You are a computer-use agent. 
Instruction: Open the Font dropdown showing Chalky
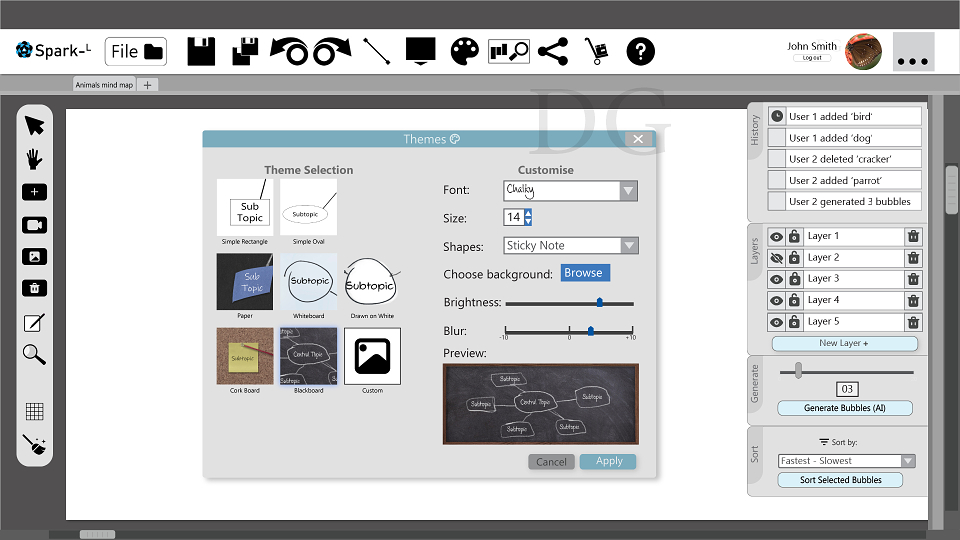(x=570, y=190)
